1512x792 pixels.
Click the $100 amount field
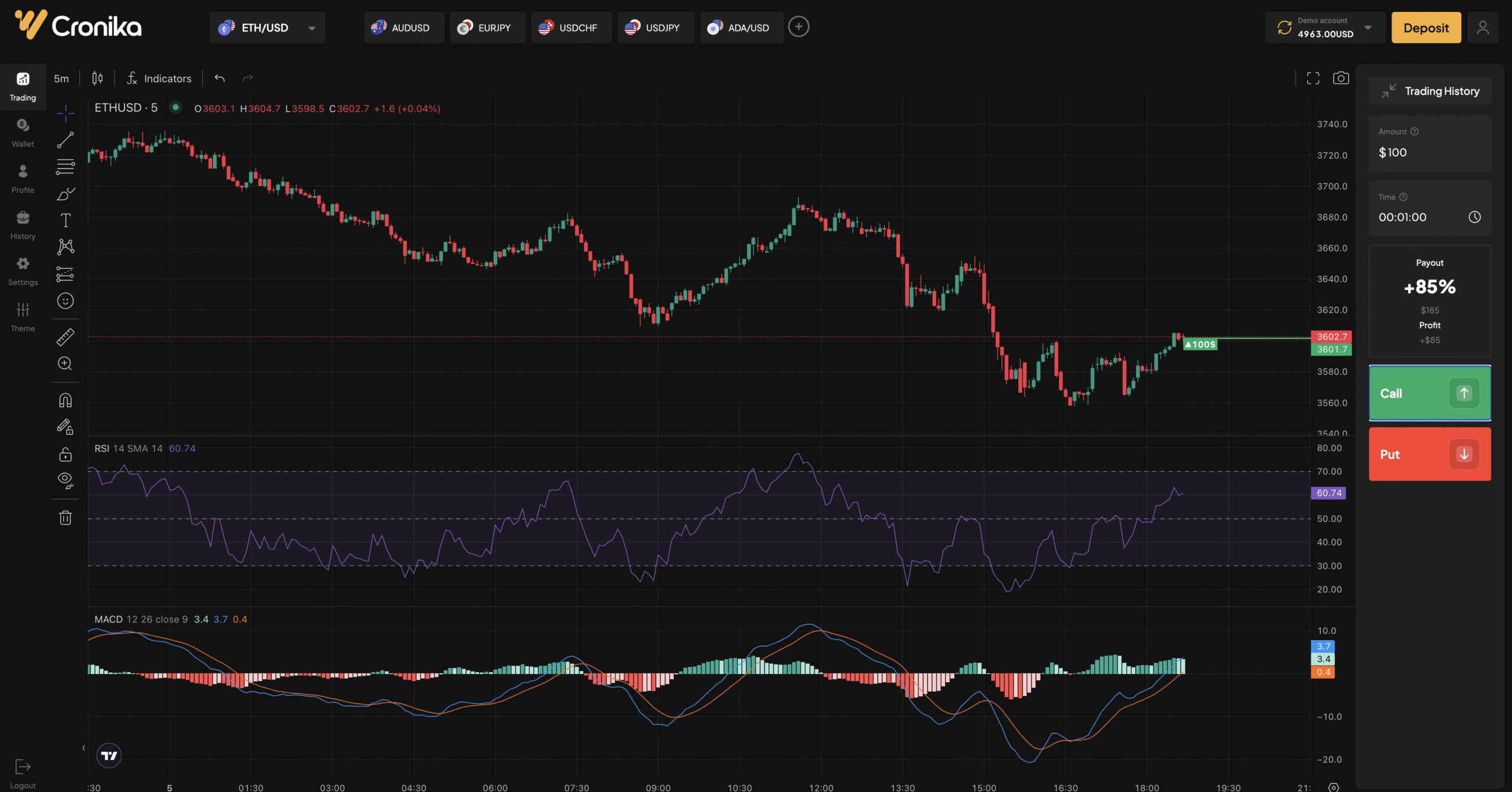pyautogui.click(x=1429, y=144)
